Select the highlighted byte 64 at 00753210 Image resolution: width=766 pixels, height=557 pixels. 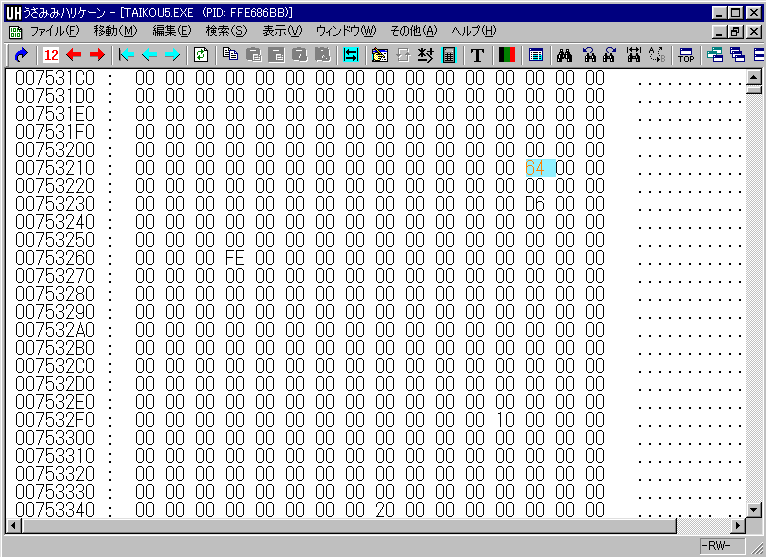pyautogui.click(x=535, y=168)
